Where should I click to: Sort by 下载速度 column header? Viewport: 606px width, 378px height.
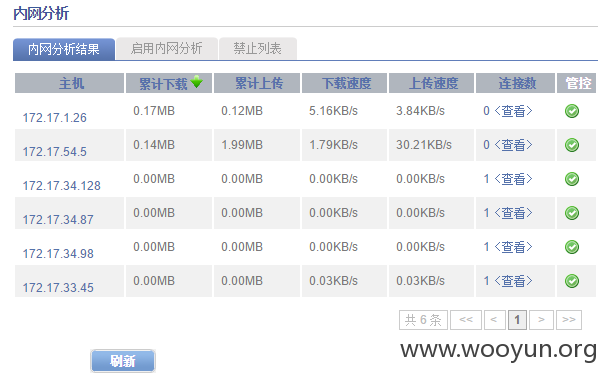344,83
